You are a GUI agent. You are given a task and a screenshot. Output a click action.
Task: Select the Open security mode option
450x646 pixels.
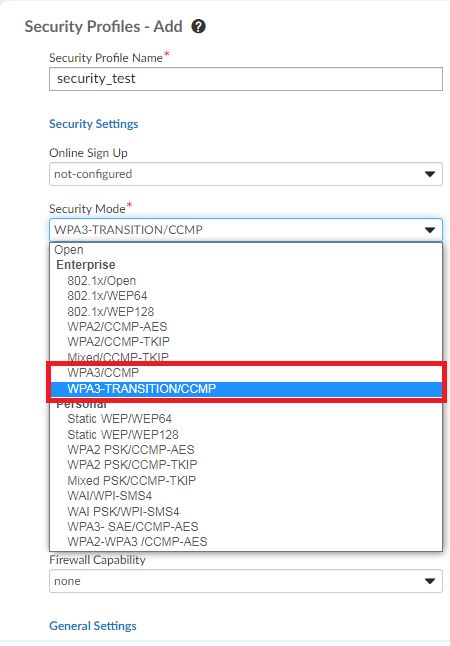click(246, 250)
